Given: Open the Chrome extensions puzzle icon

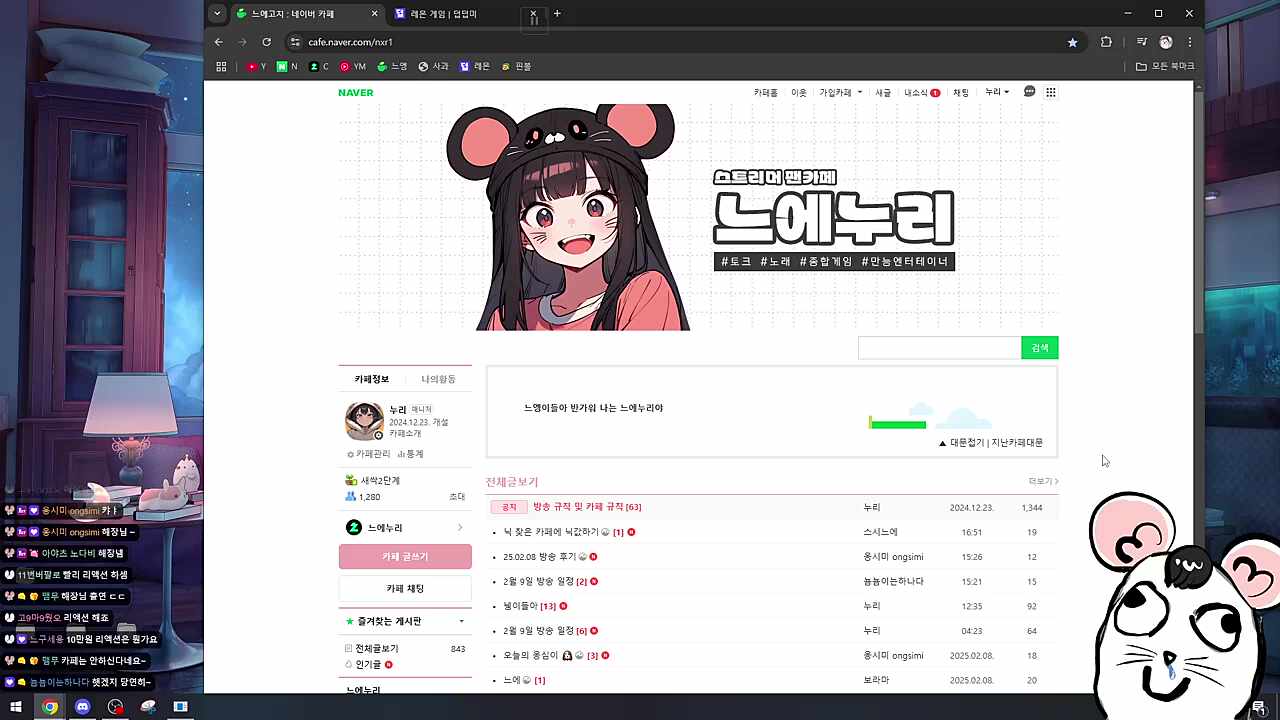Looking at the screenshot, I should (x=1106, y=42).
